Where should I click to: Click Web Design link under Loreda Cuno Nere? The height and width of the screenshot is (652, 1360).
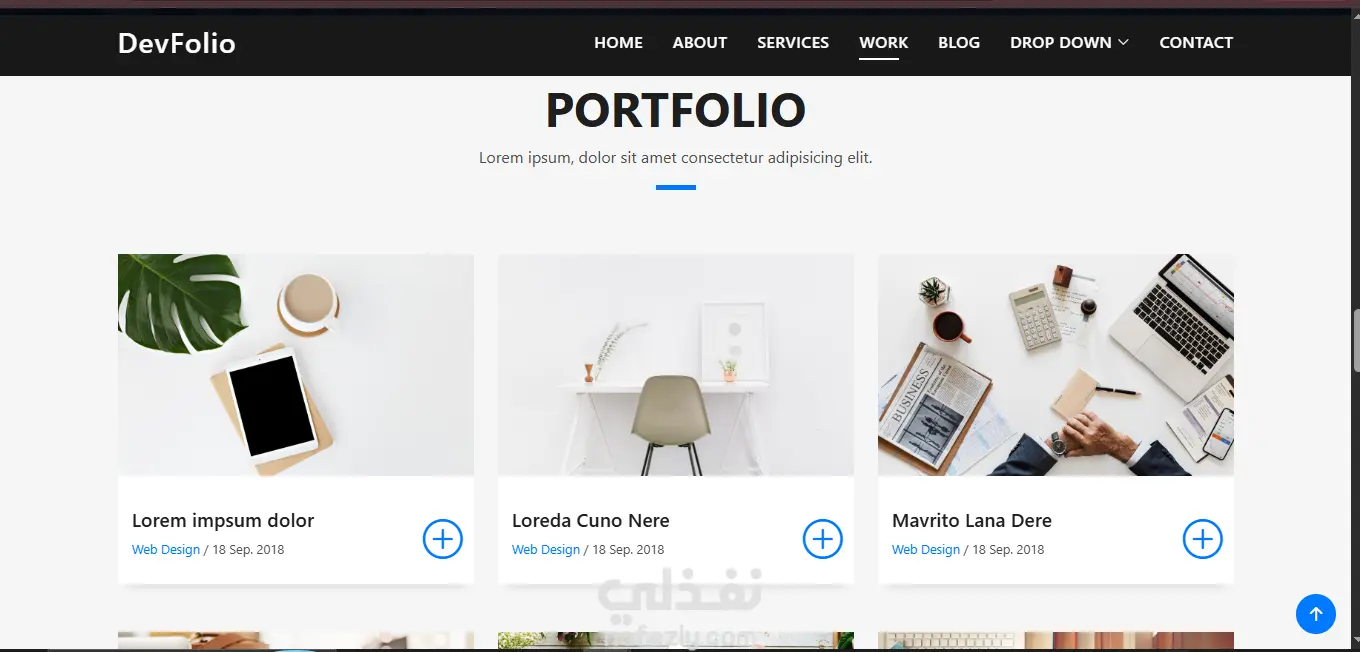pyautogui.click(x=546, y=549)
